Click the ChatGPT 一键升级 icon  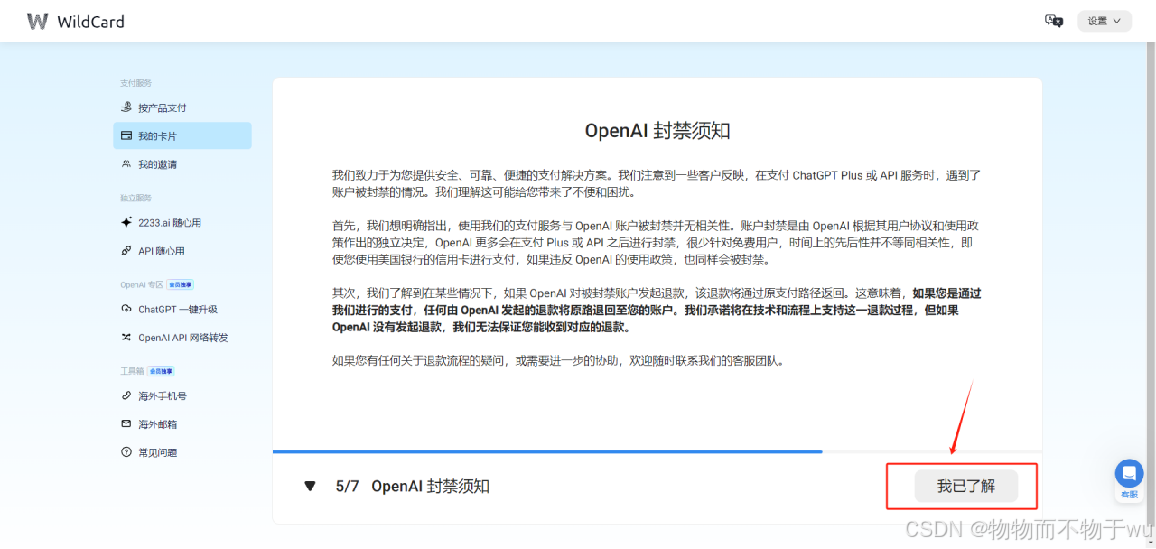click(x=126, y=309)
